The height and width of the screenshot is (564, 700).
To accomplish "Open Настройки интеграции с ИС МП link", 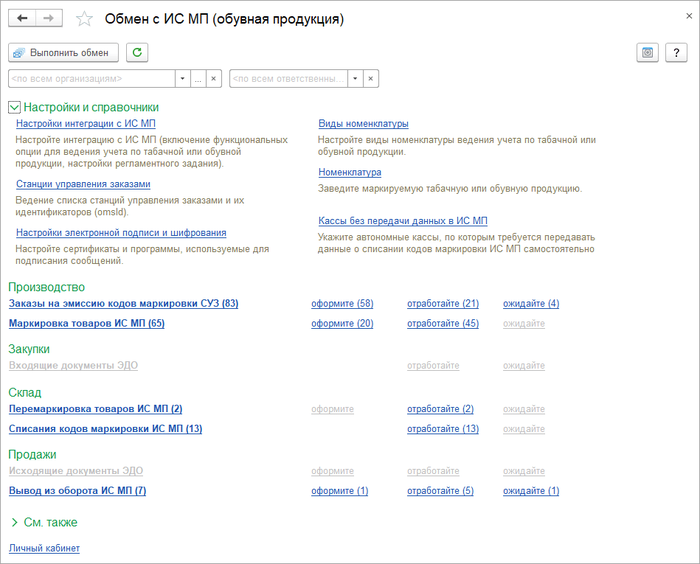I will tap(86, 123).
